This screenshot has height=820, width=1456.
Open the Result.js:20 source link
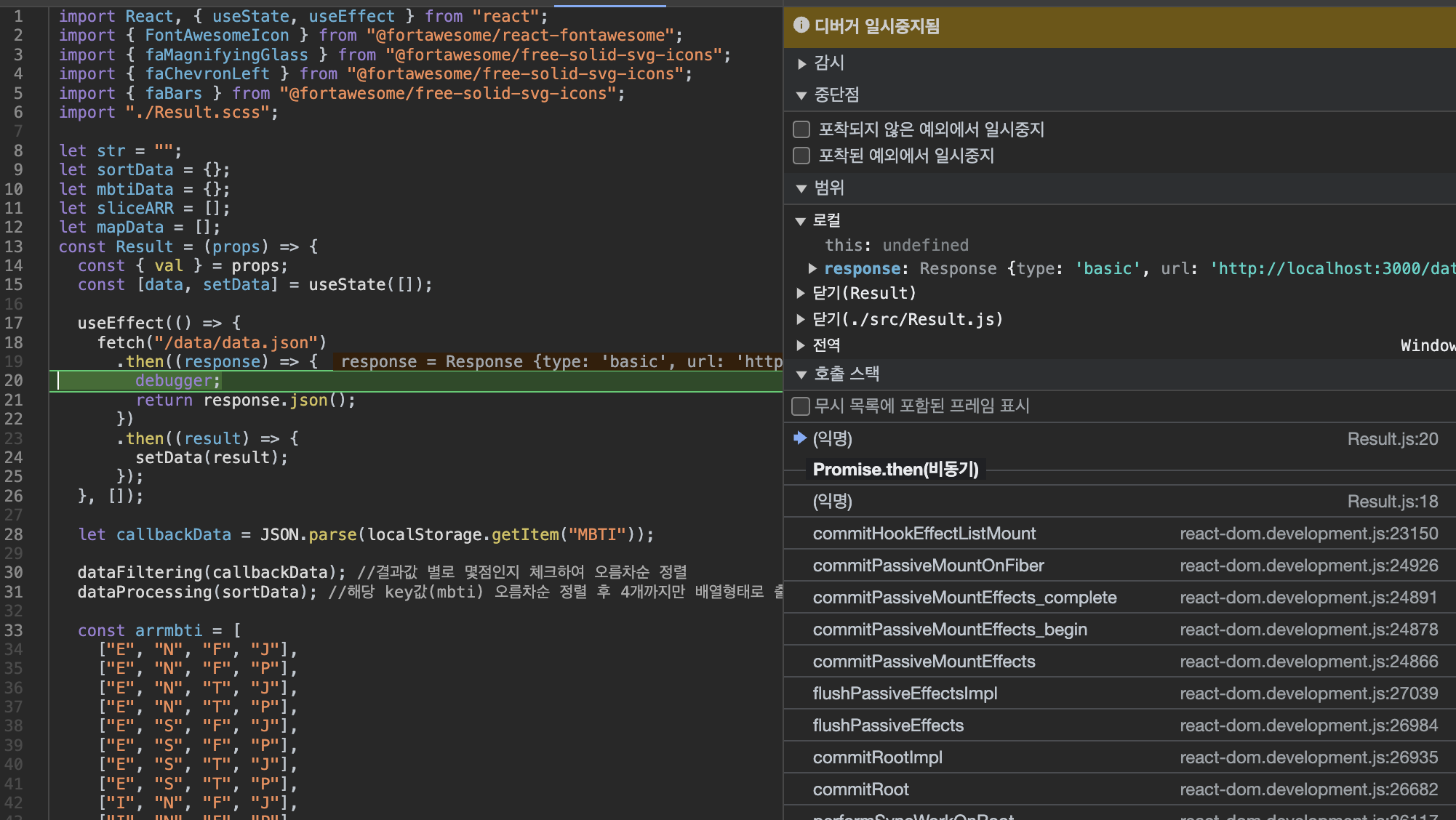click(1392, 439)
